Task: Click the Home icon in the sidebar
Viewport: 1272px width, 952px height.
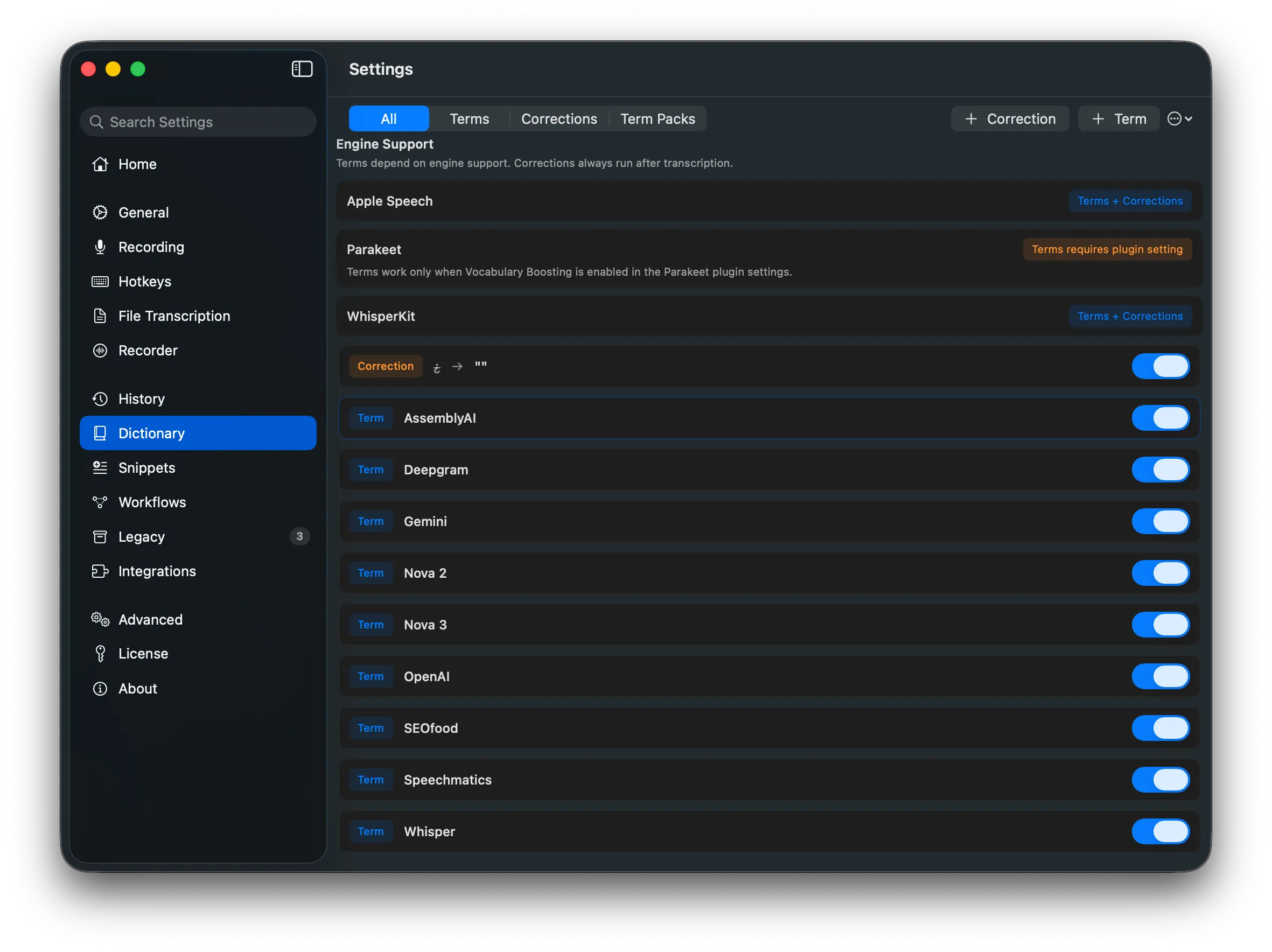Action: point(100,164)
